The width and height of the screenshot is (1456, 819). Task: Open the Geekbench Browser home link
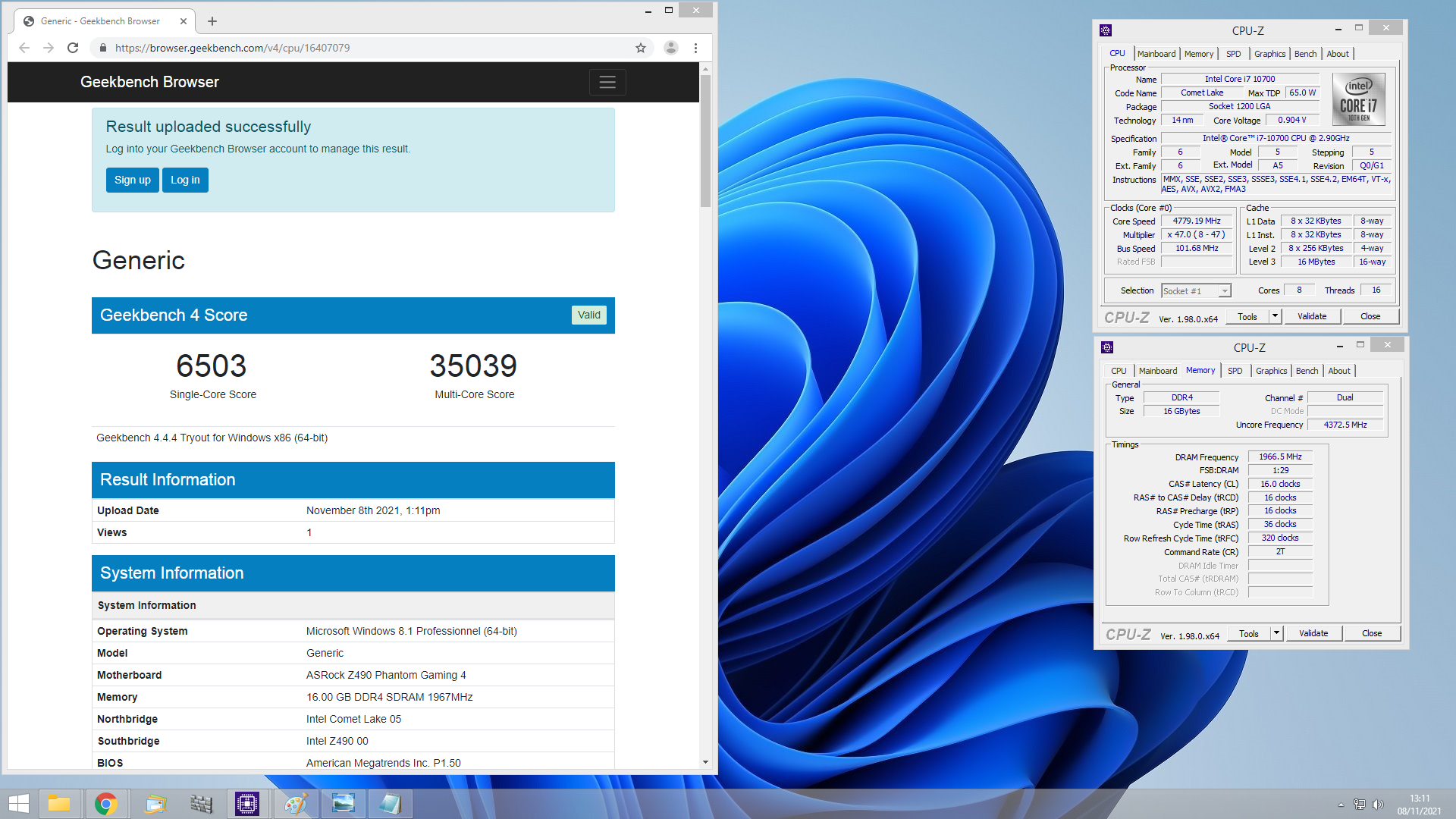pos(149,82)
